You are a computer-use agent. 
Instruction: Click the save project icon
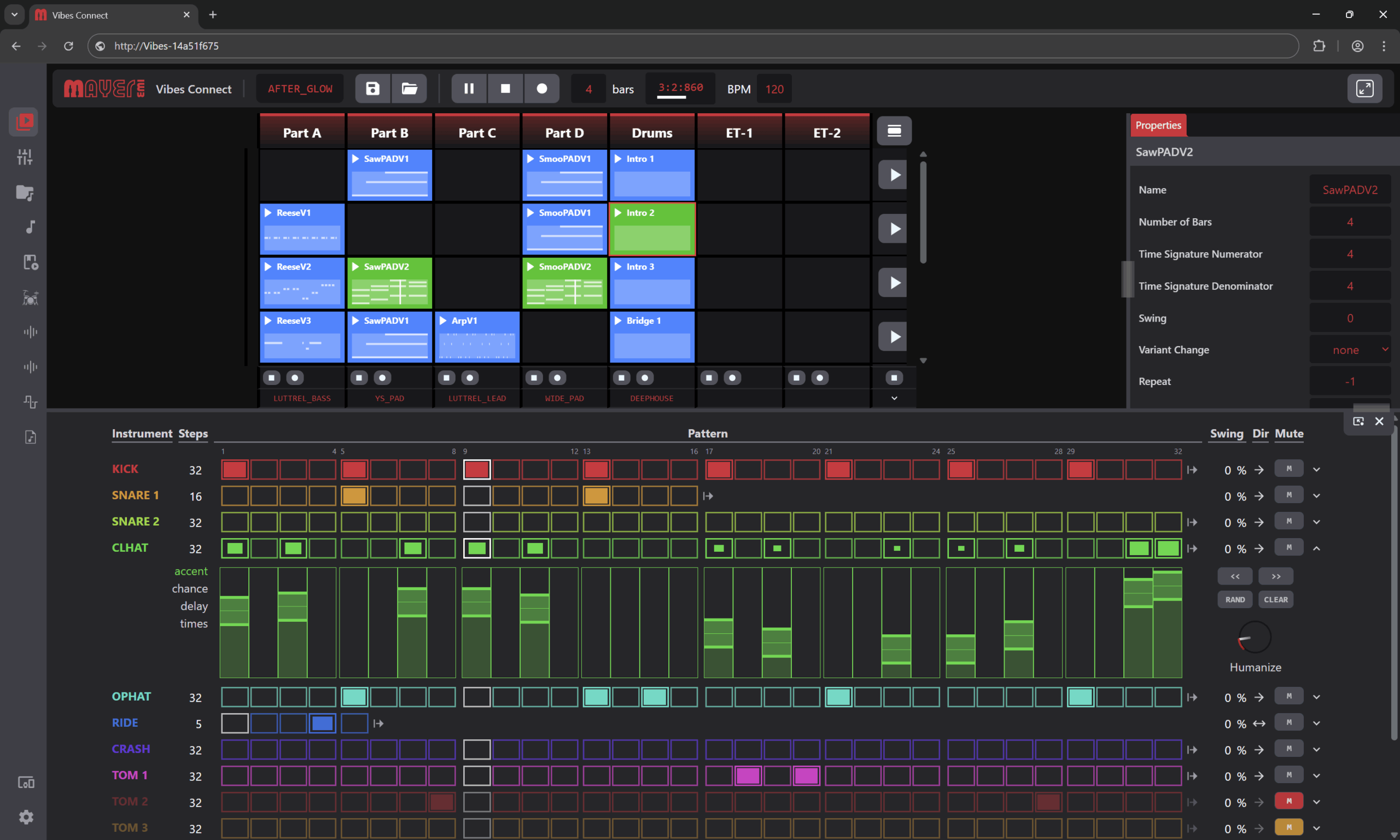click(372, 88)
